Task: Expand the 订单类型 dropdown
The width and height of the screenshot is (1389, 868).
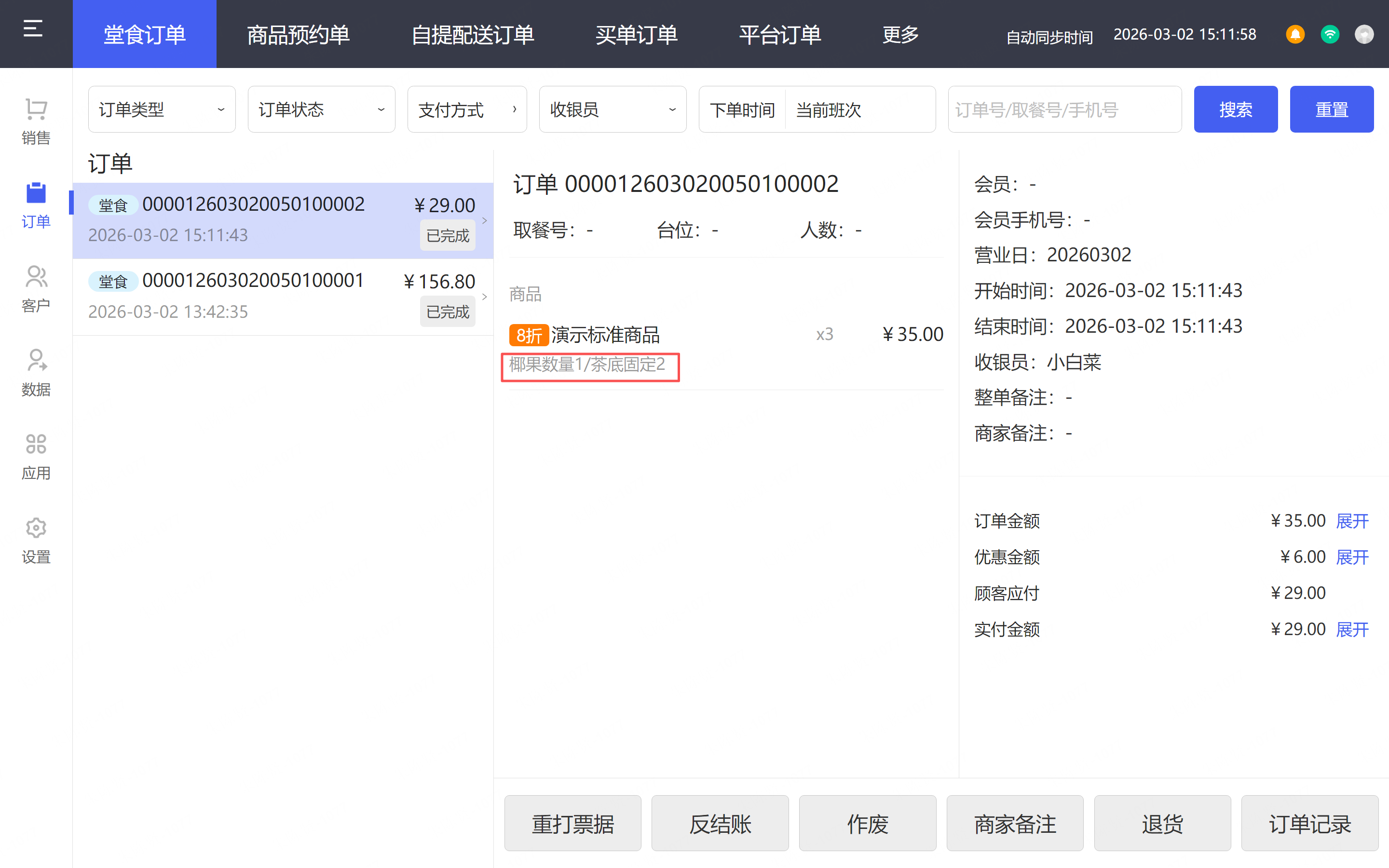Action: pyautogui.click(x=161, y=109)
